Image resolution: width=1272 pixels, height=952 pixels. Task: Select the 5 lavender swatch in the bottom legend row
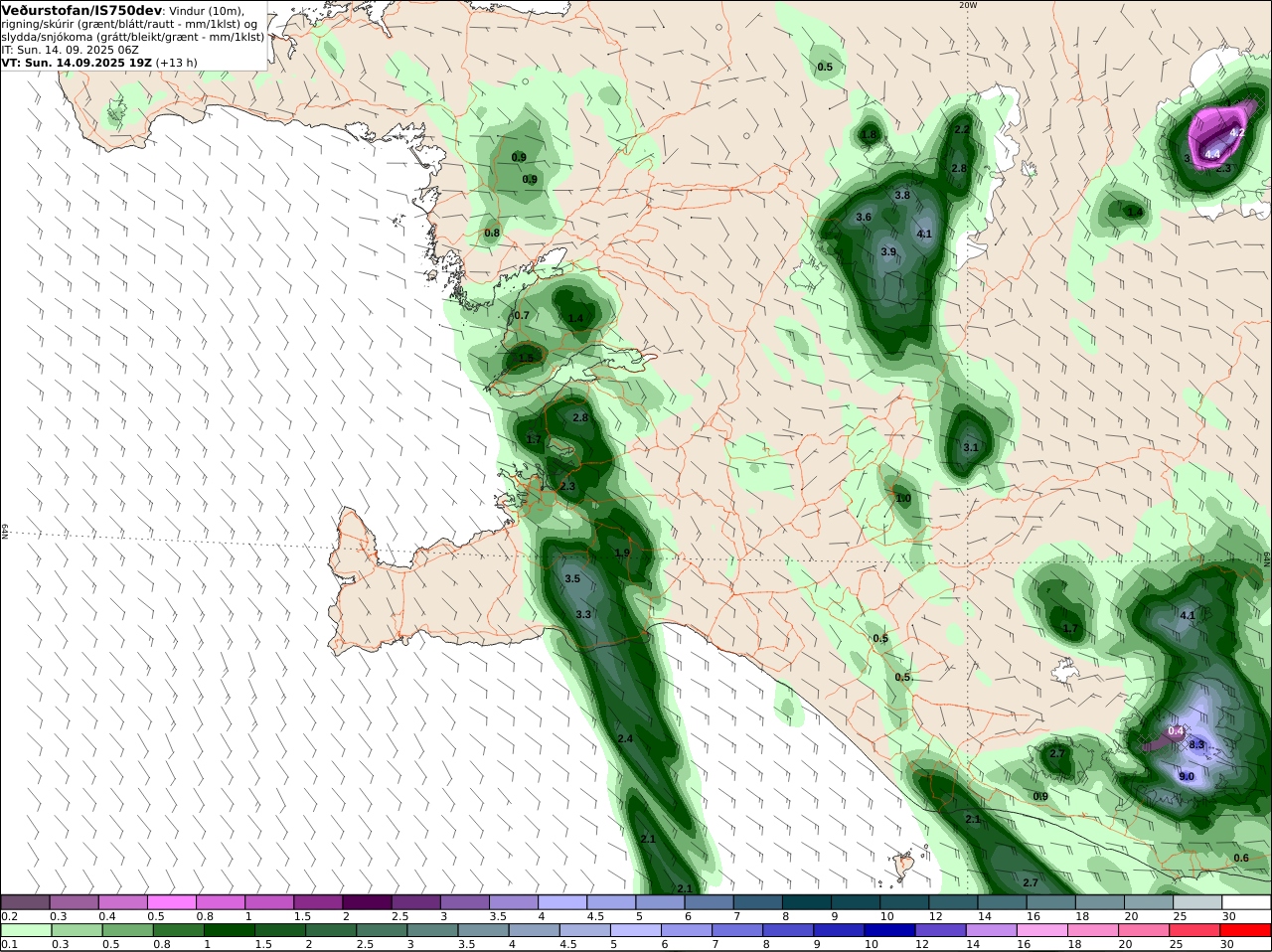[x=636, y=930]
